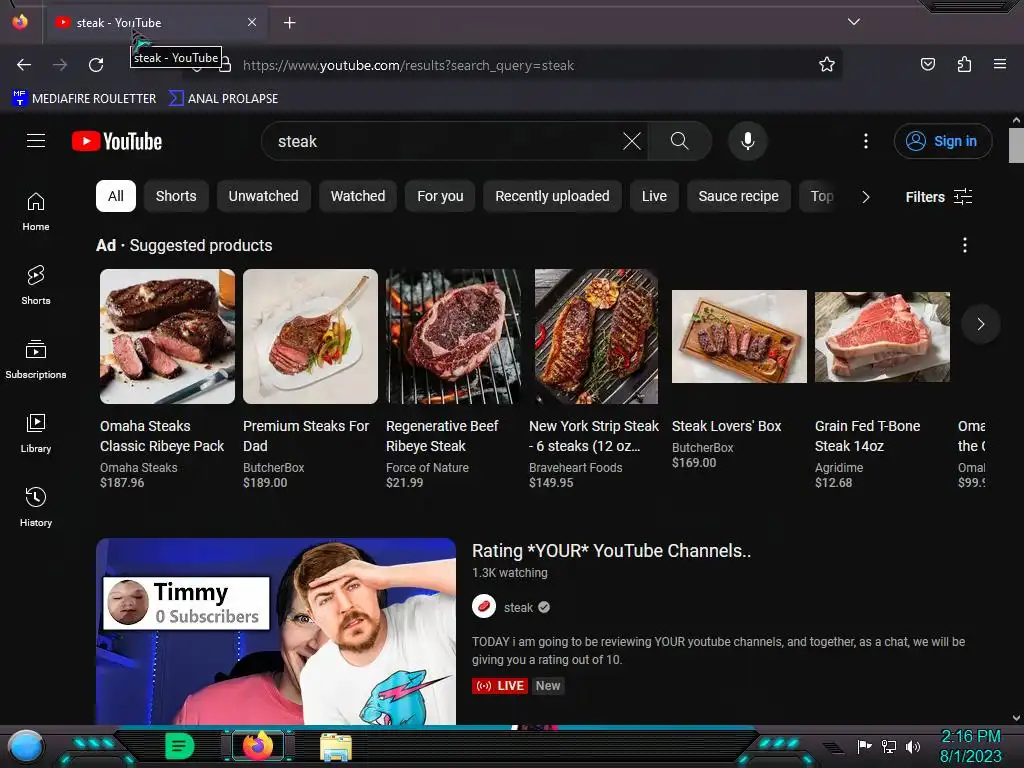
Task: Select the Watched filter chip
Action: click(x=358, y=196)
